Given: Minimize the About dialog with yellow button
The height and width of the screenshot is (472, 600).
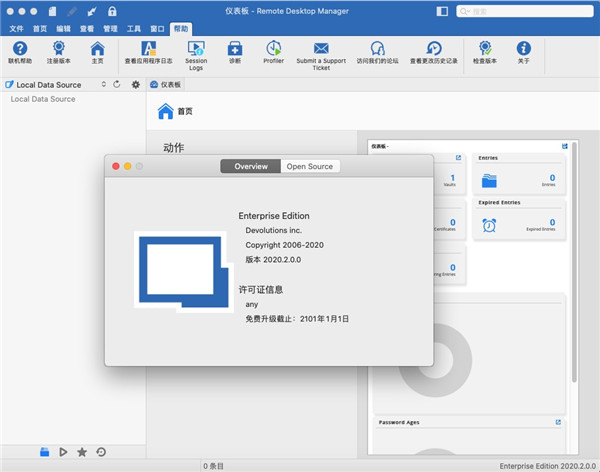Looking at the screenshot, I should 128,166.
